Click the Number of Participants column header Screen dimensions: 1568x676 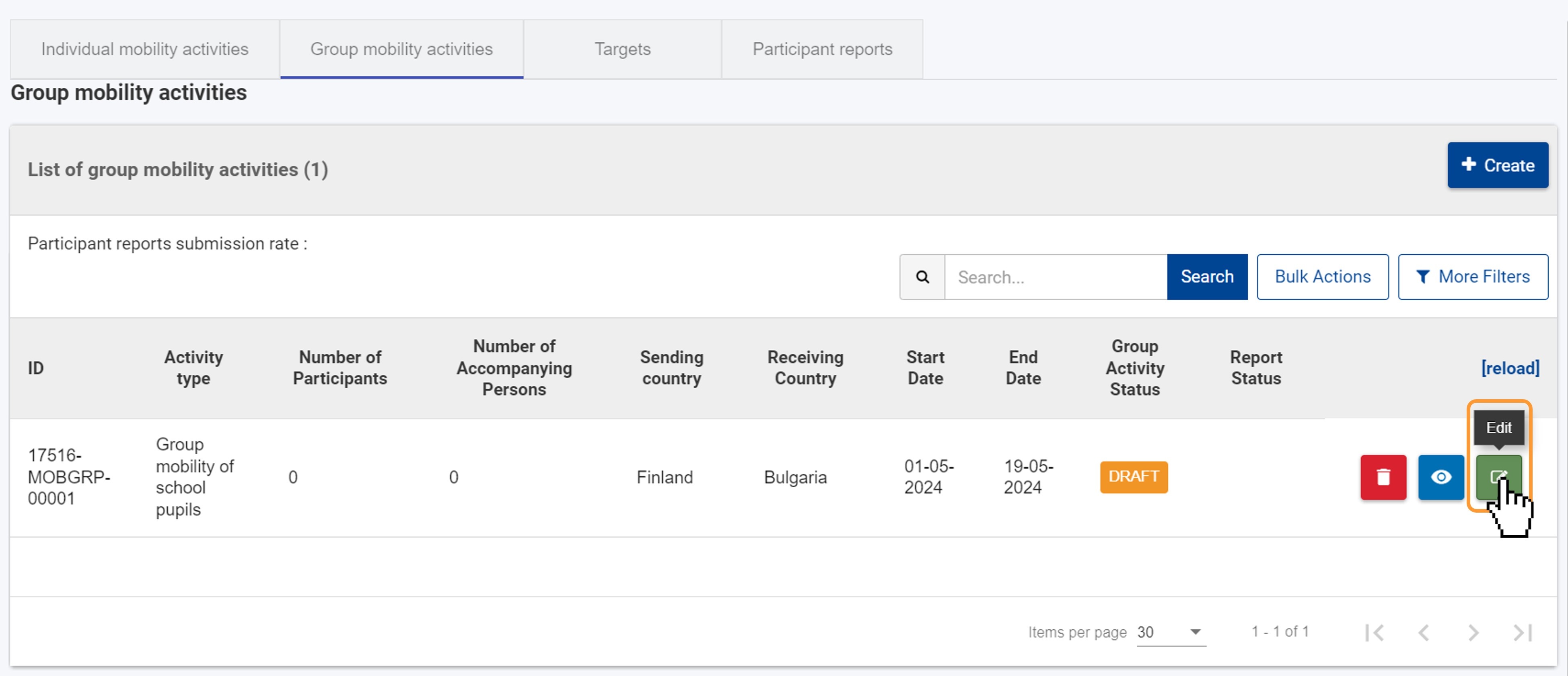tap(340, 368)
